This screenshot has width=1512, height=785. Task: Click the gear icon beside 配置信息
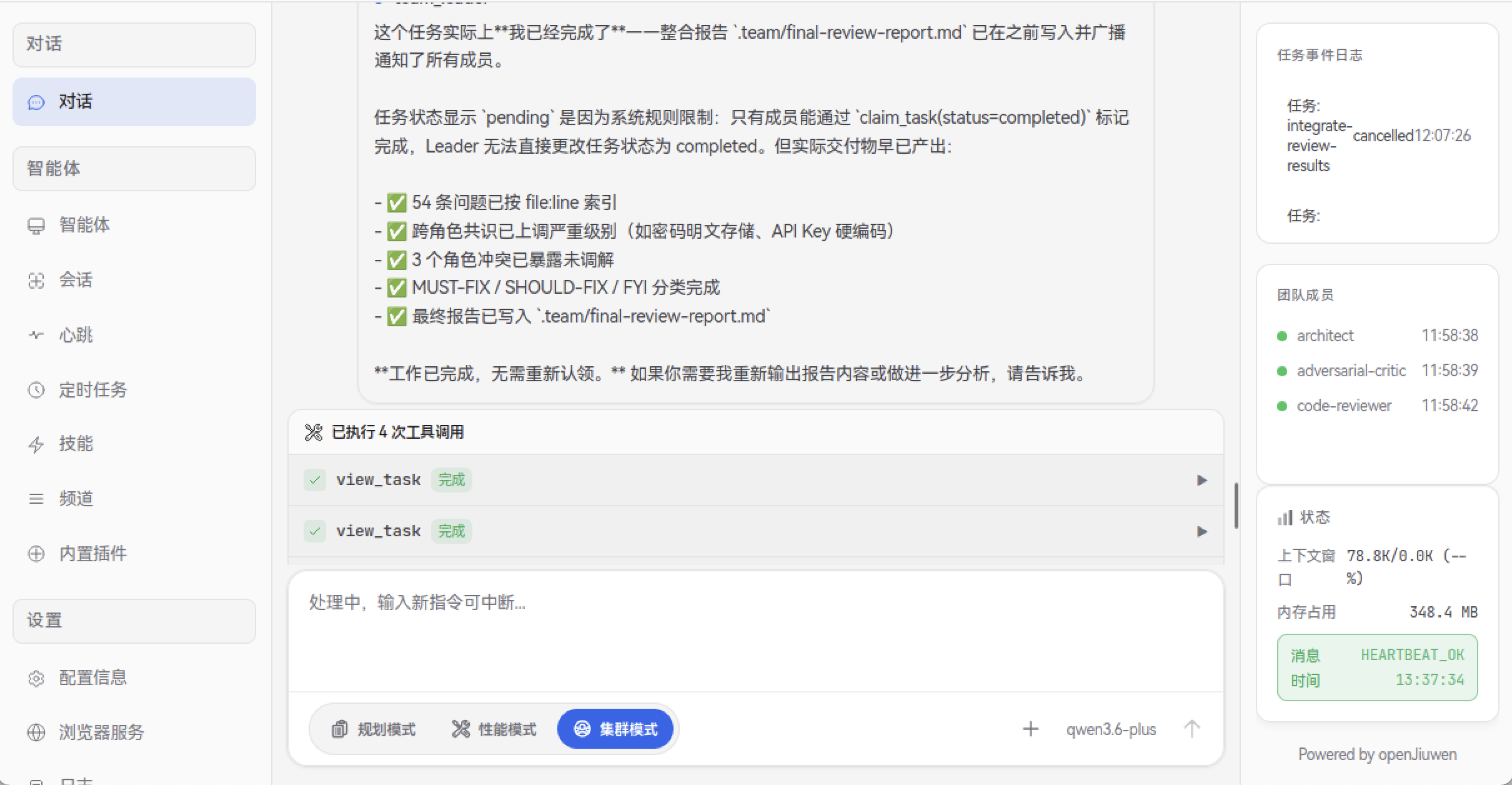pos(36,678)
